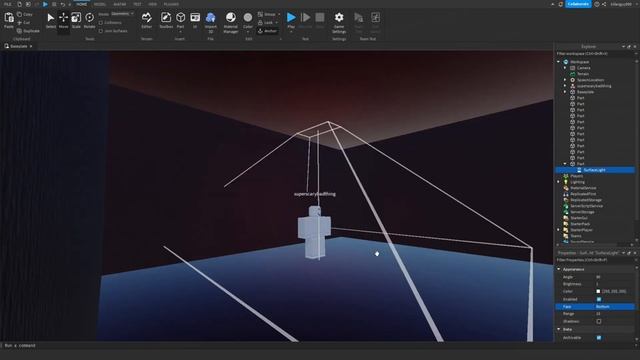
Task: Select Terrain in Explorer
Action: (583, 74)
